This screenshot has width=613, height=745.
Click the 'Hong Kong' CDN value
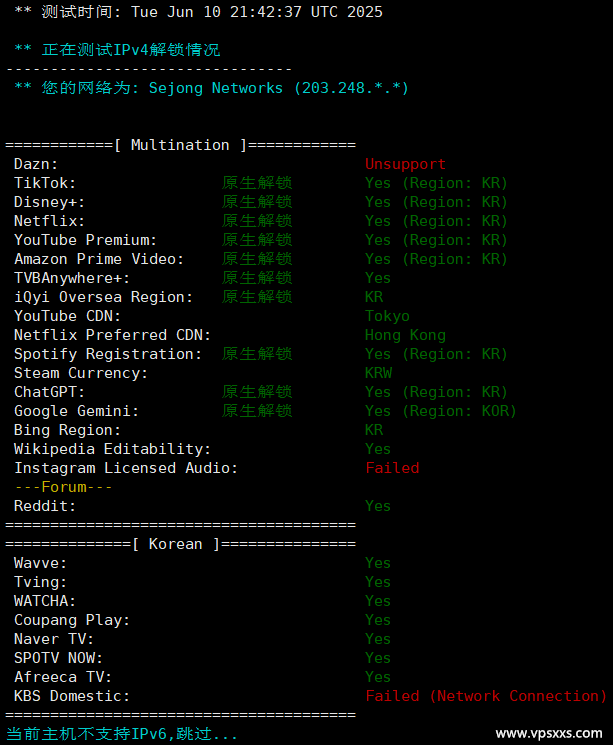405,335
